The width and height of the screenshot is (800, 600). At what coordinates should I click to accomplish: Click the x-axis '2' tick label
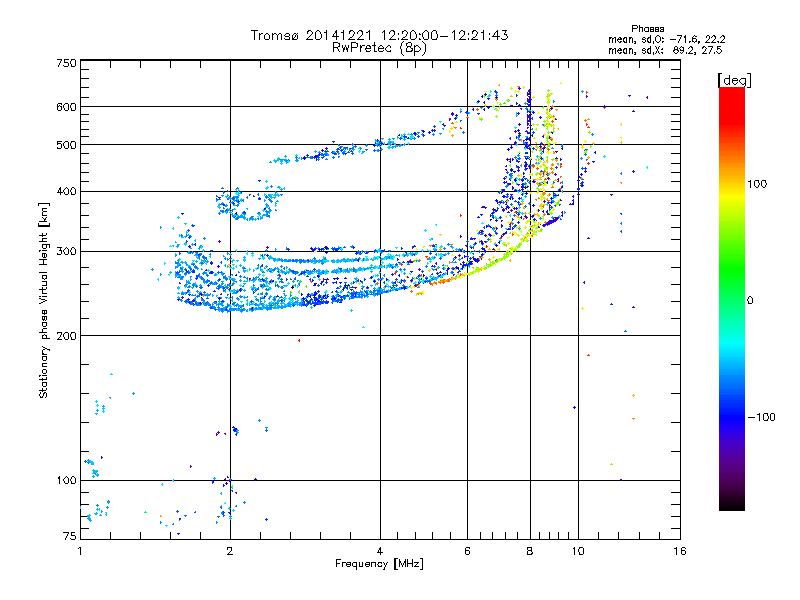click(230, 551)
